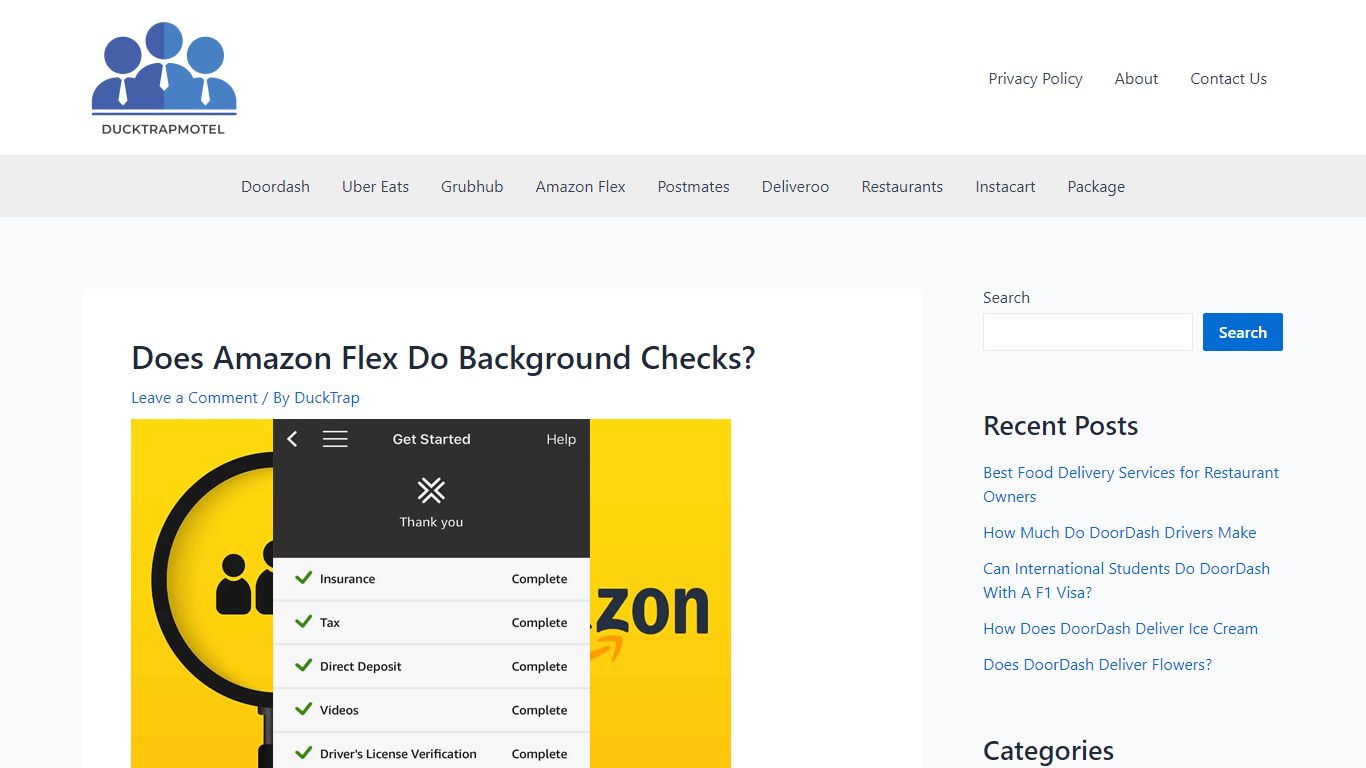Open International Students DoorDash F1 Visa post

(1126, 580)
